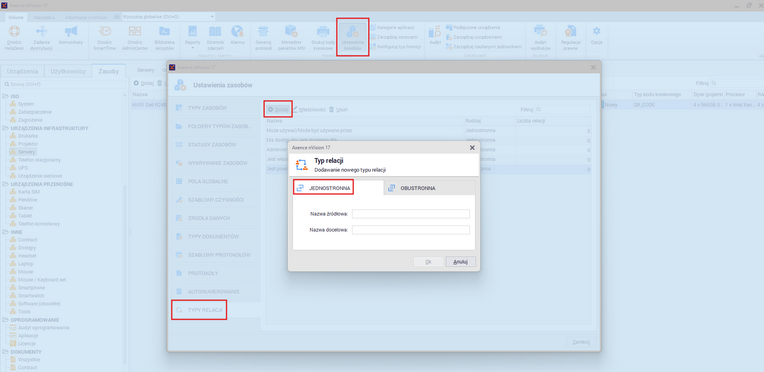Screen dimensions: 764x372
Task: Launch Otwórz AdminCenter from the ribbon
Action: click(134, 37)
